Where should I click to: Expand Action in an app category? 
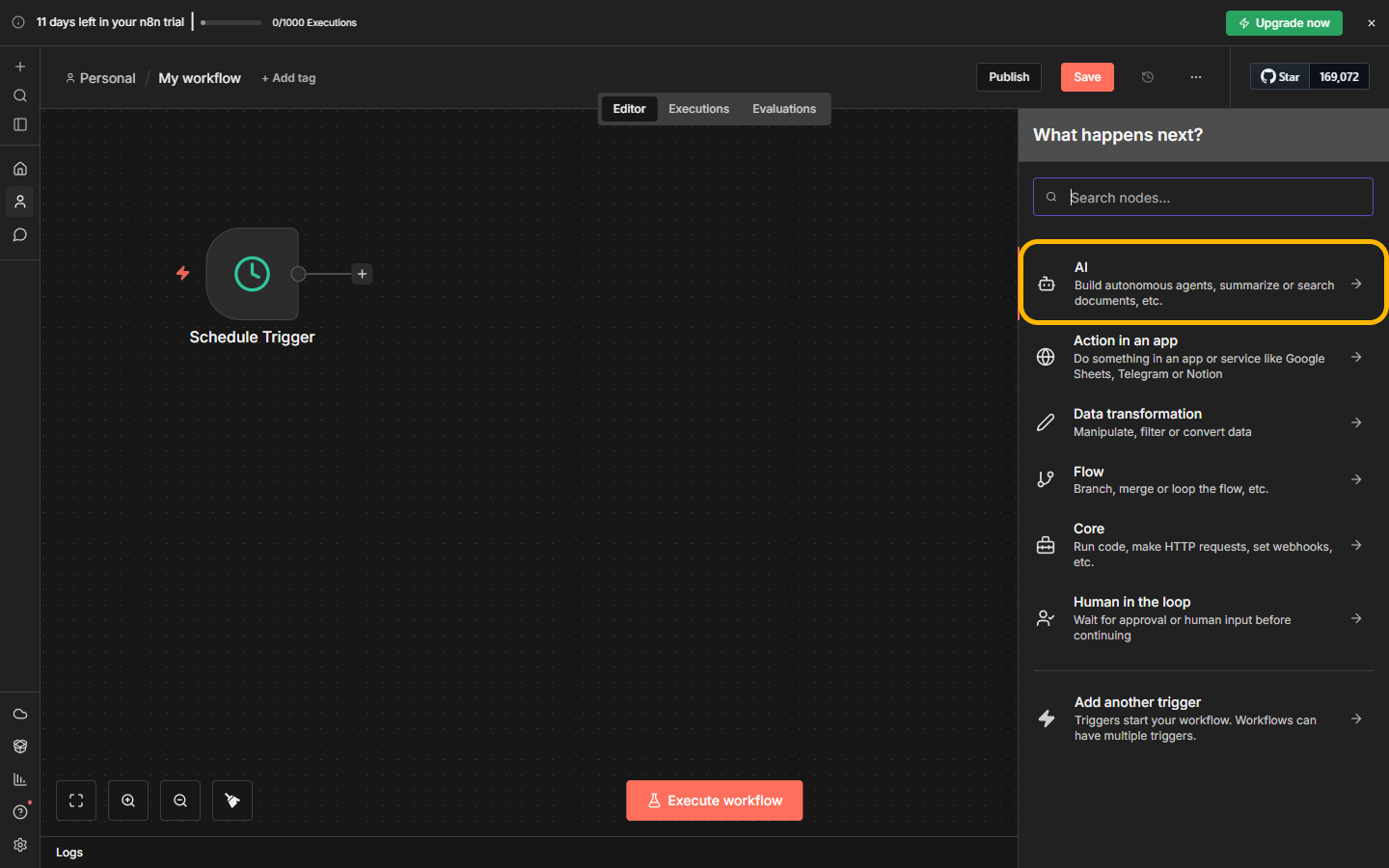click(1203, 357)
